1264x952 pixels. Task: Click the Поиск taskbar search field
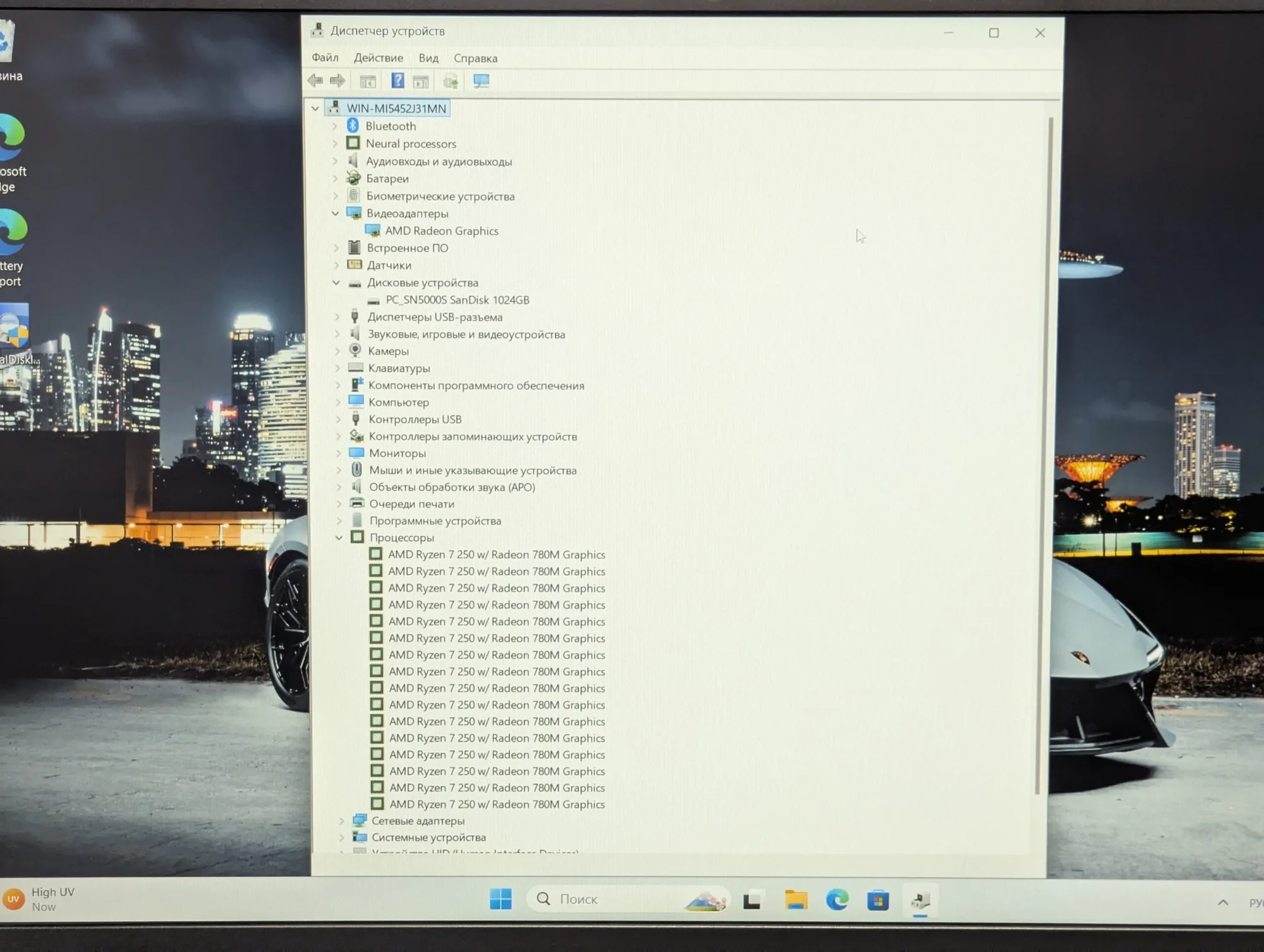click(628, 899)
